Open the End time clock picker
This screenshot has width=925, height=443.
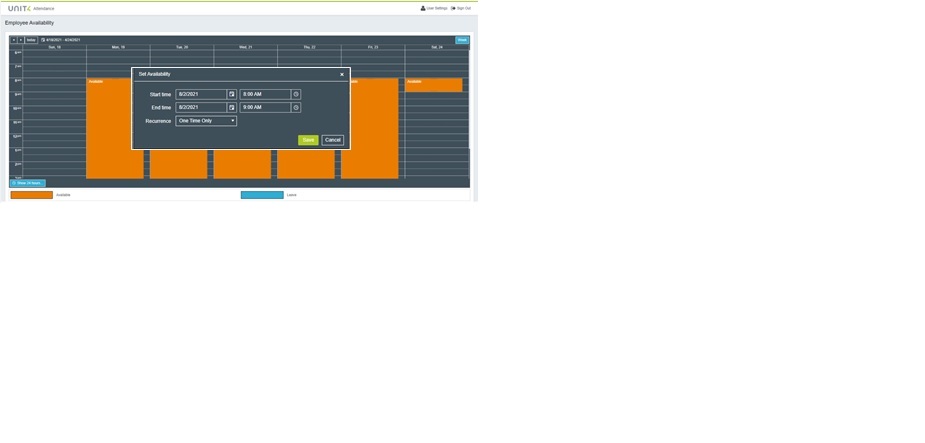point(296,107)
